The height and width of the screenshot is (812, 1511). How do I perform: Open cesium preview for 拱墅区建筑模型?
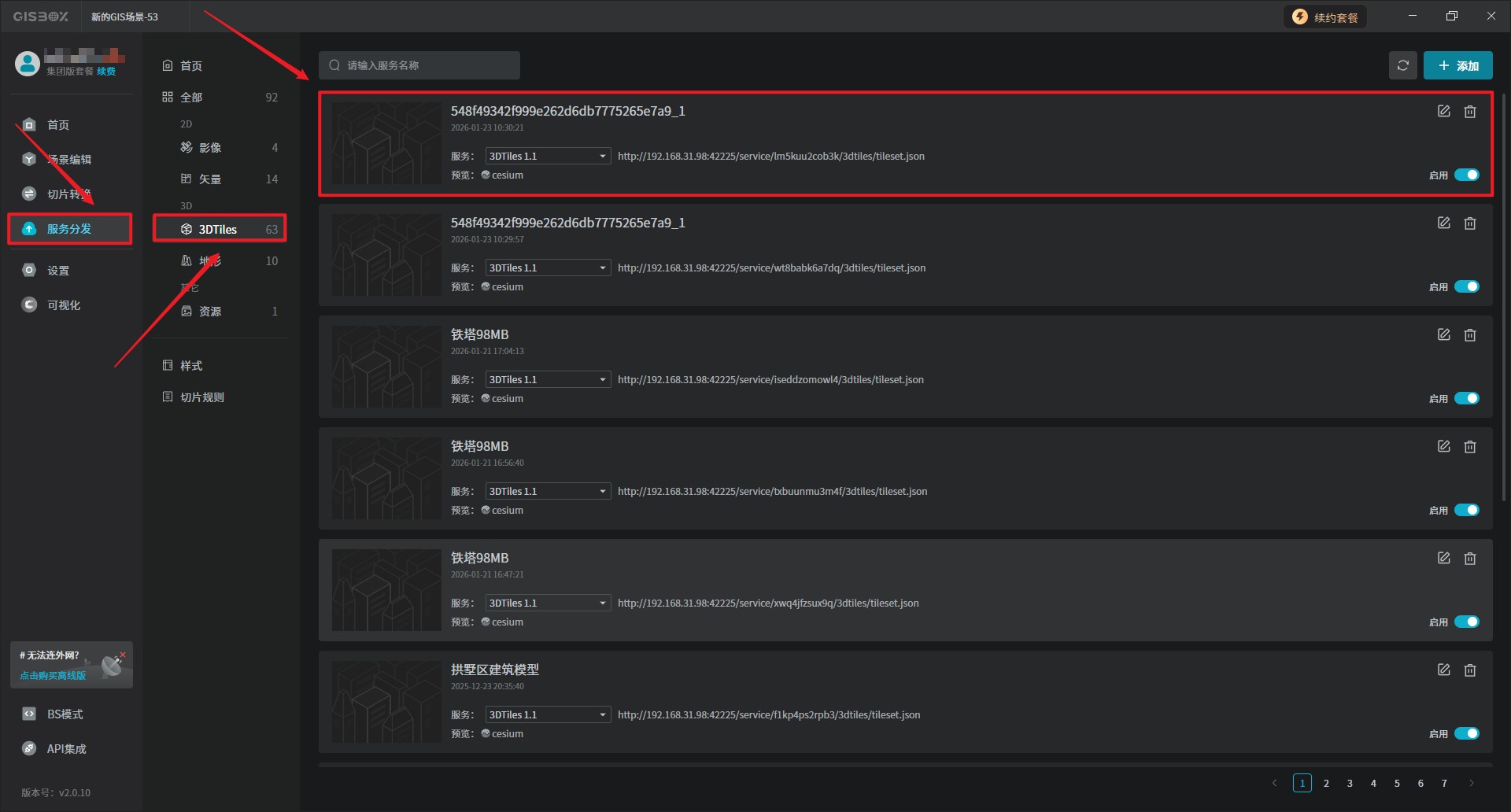(506, 733)
